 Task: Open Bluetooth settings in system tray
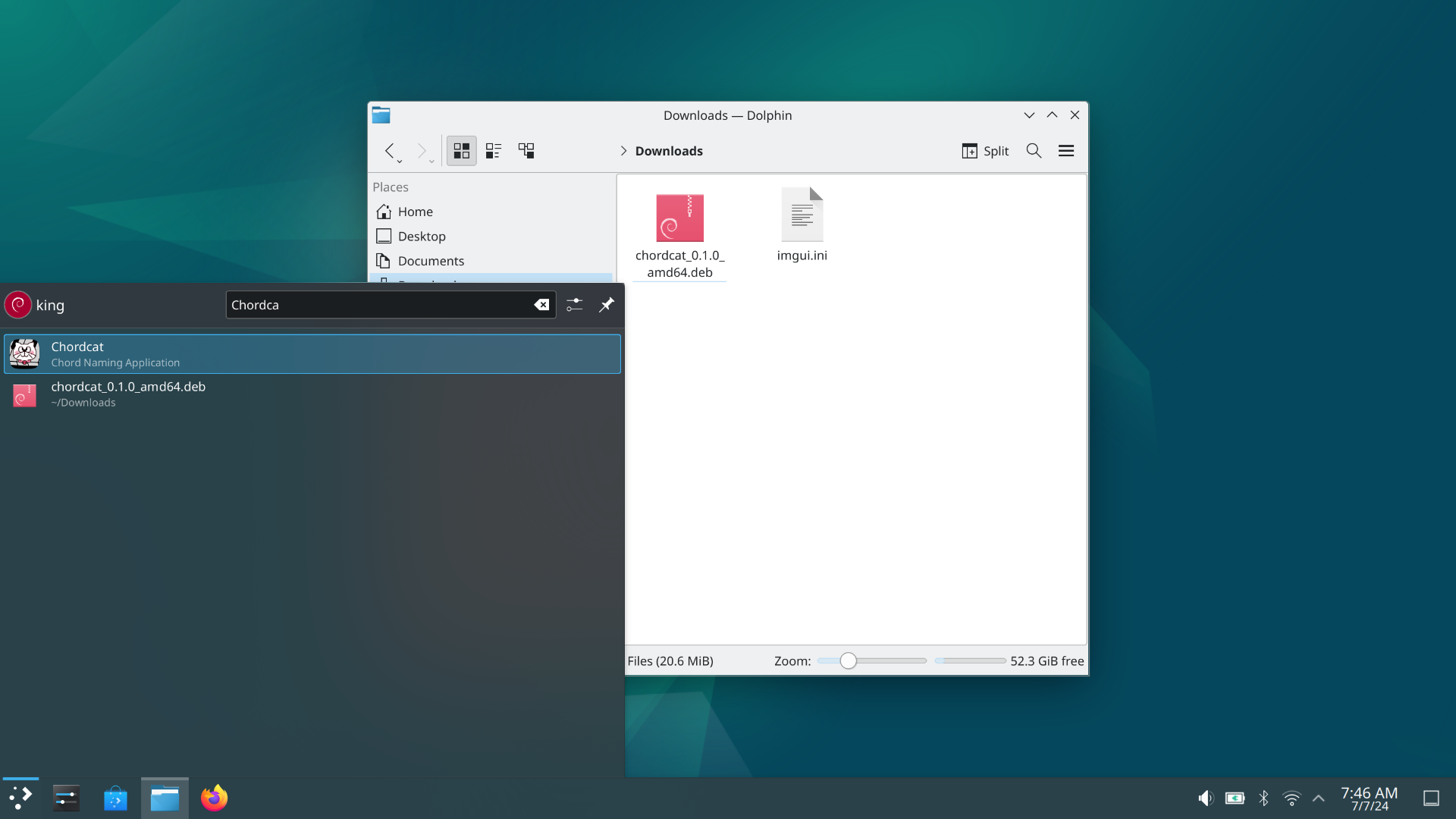[1263, 798]
